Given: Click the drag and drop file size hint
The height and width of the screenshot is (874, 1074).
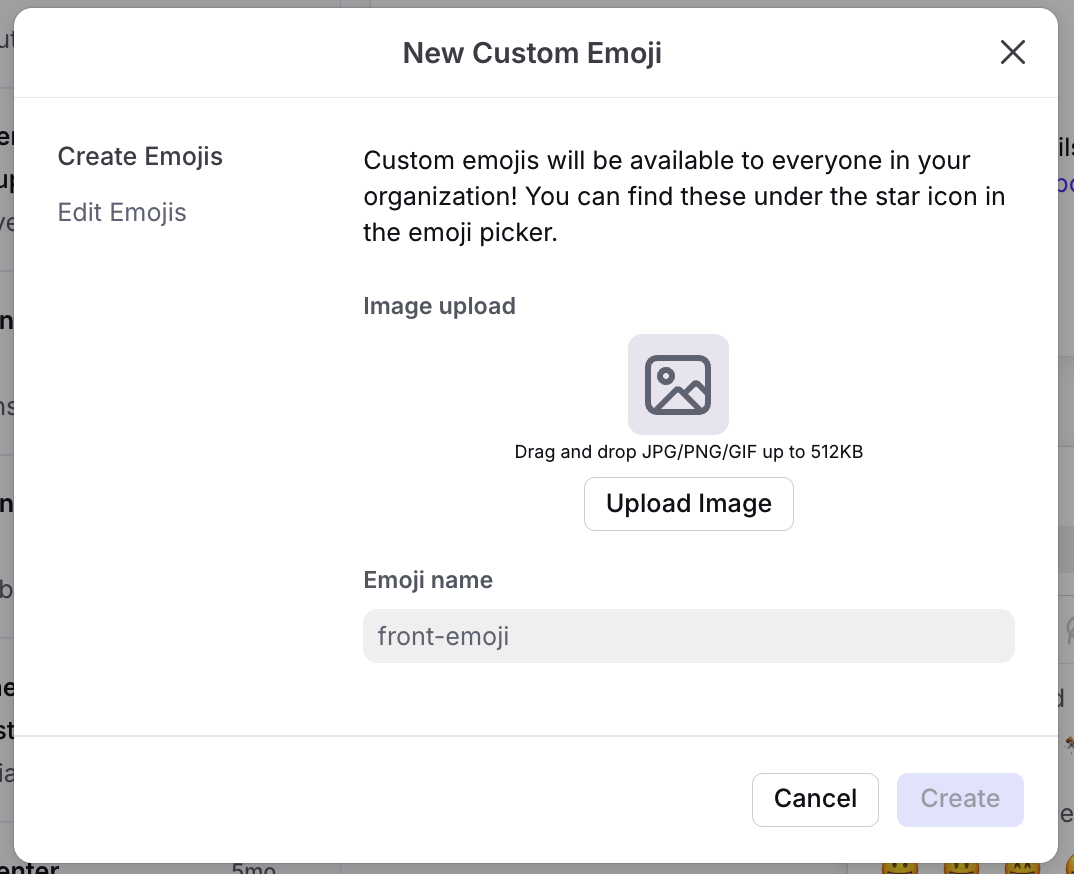Looking at the screenshot, I should click(x=688, y=452).
